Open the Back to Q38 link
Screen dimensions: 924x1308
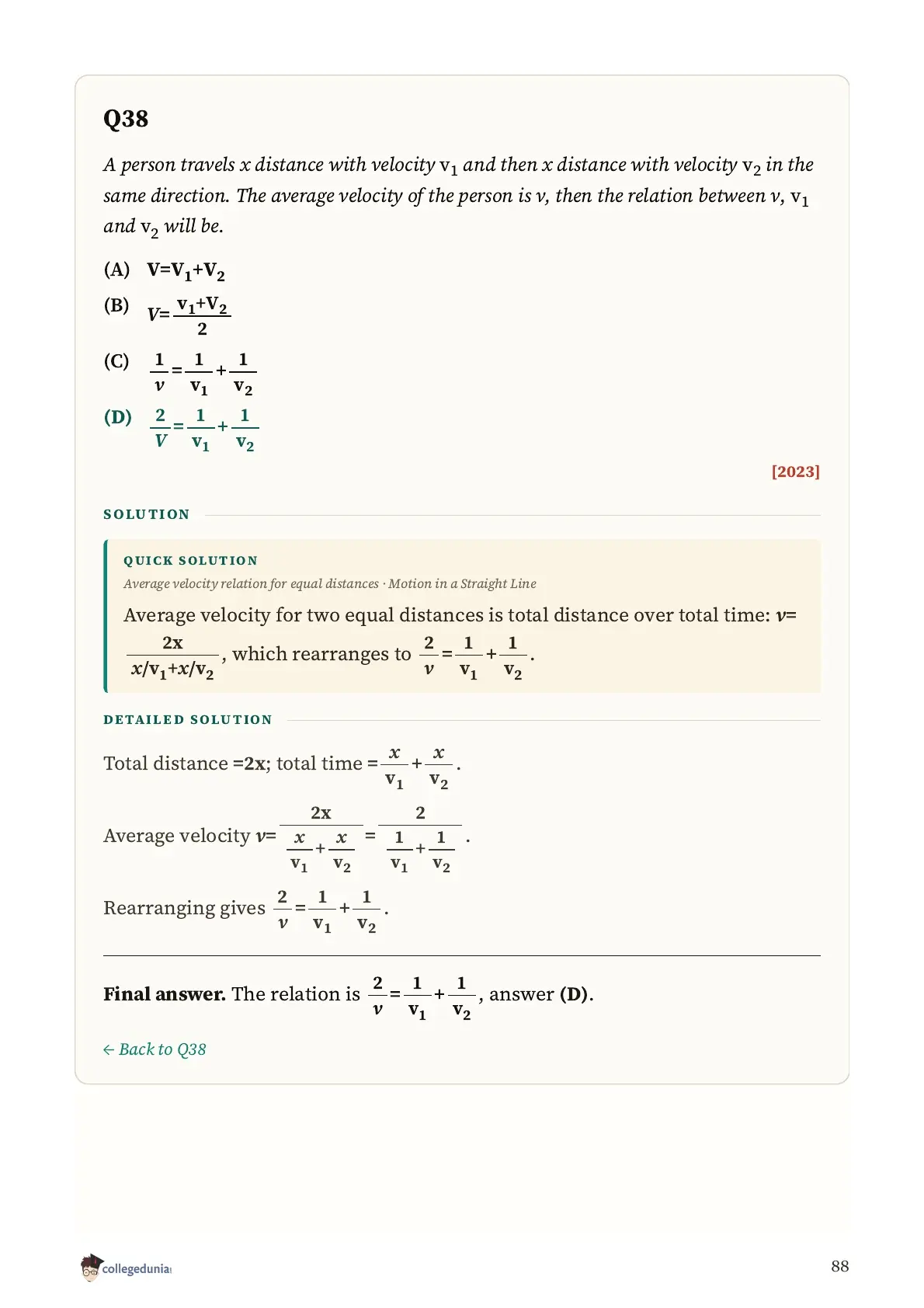[155, 1049]
